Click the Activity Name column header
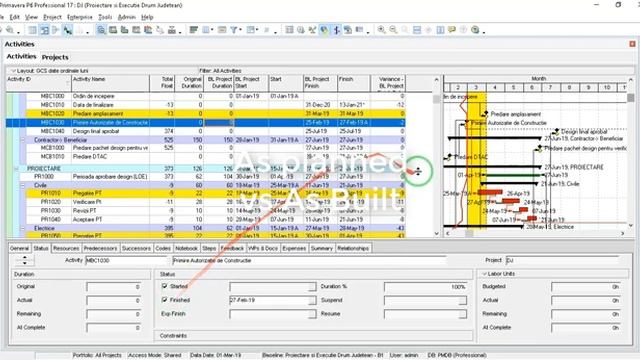Viewport: 640px width, 360px height. pyautogui.click(x=111, y=83)
